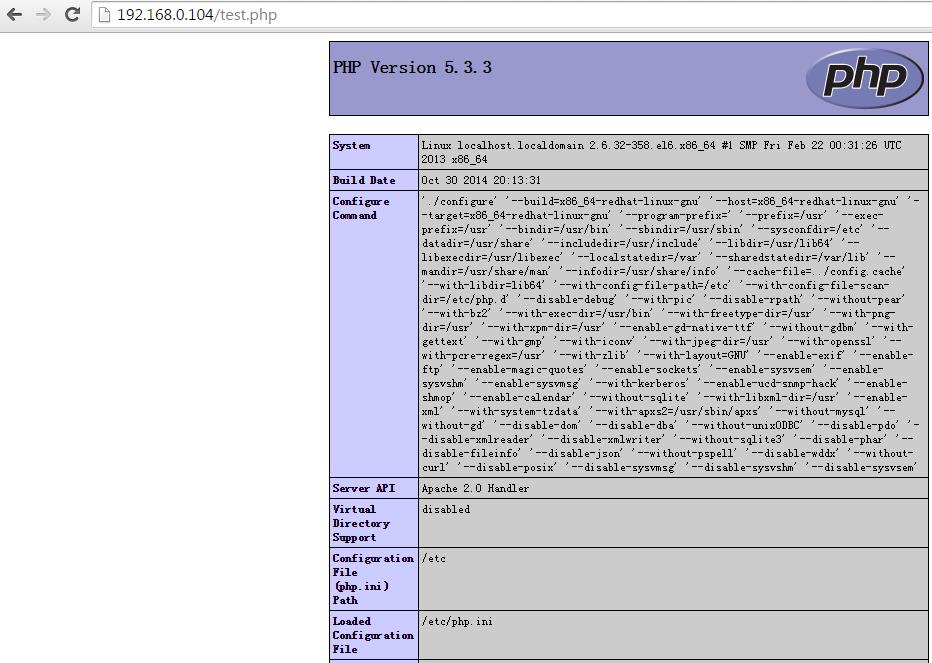Select the 'Loaded Configuration File' label

[x=373, y=635]
